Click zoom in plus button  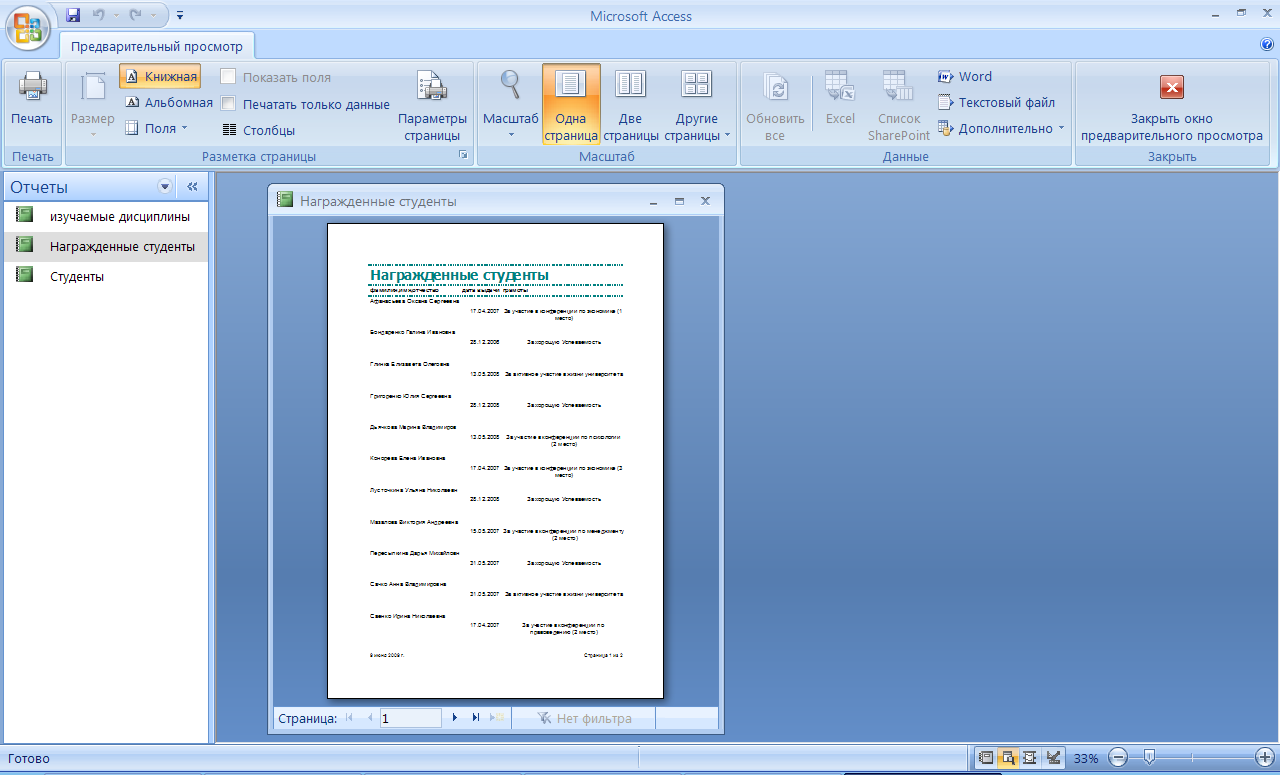pos(1264,758)
